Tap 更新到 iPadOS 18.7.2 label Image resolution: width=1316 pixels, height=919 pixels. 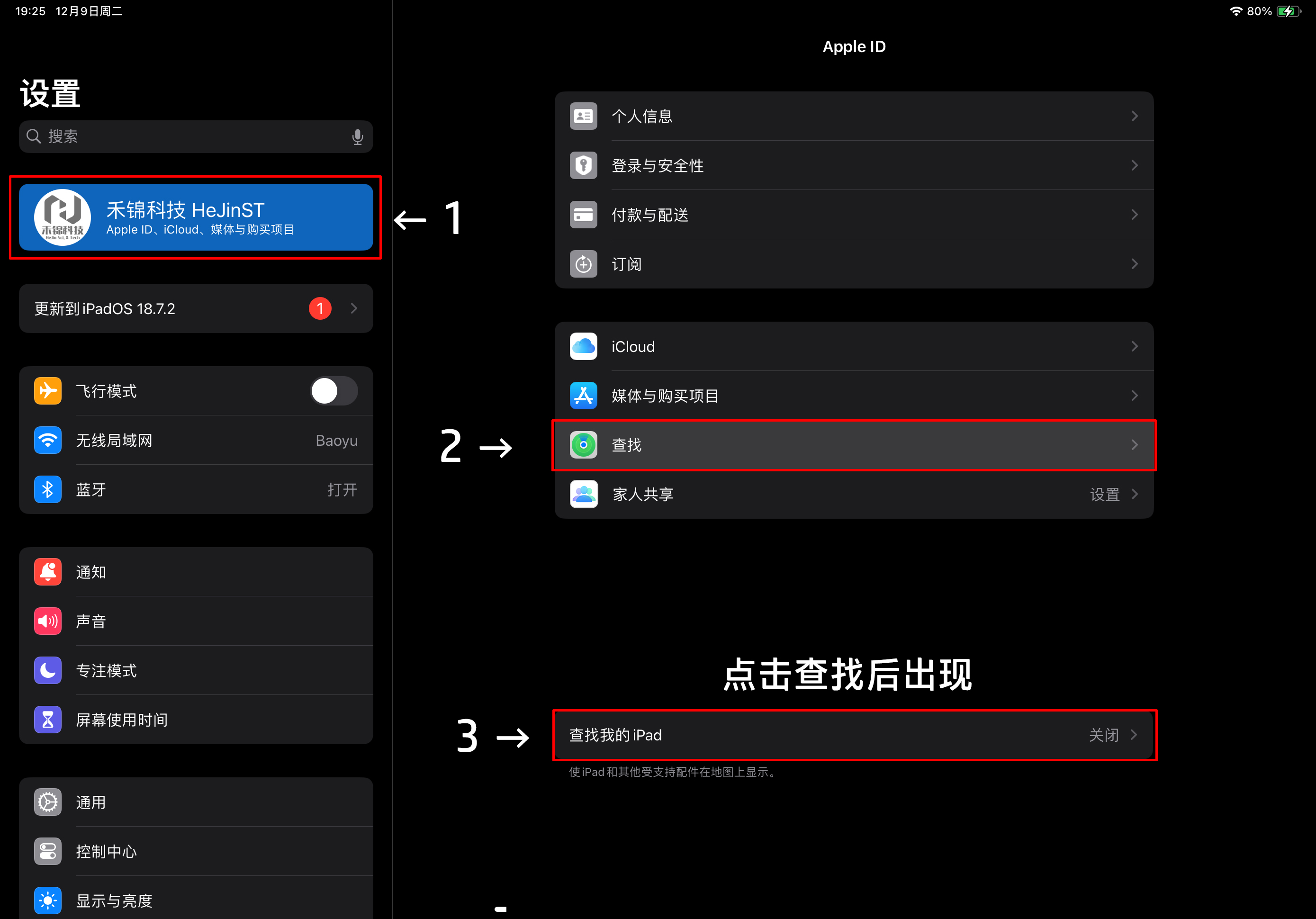tap(105, 309)
